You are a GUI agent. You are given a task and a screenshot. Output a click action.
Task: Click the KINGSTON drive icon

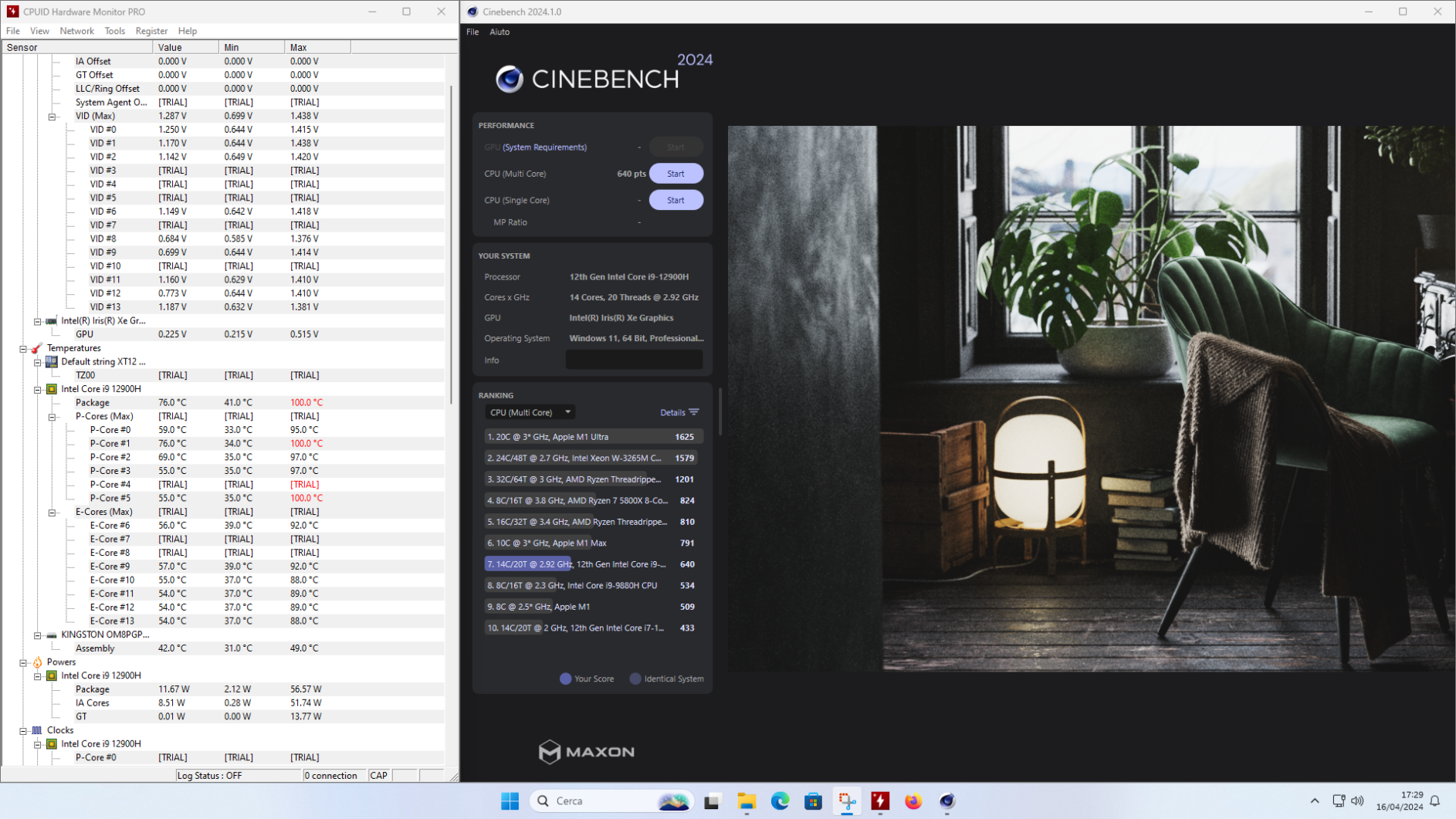pos(52,635)
